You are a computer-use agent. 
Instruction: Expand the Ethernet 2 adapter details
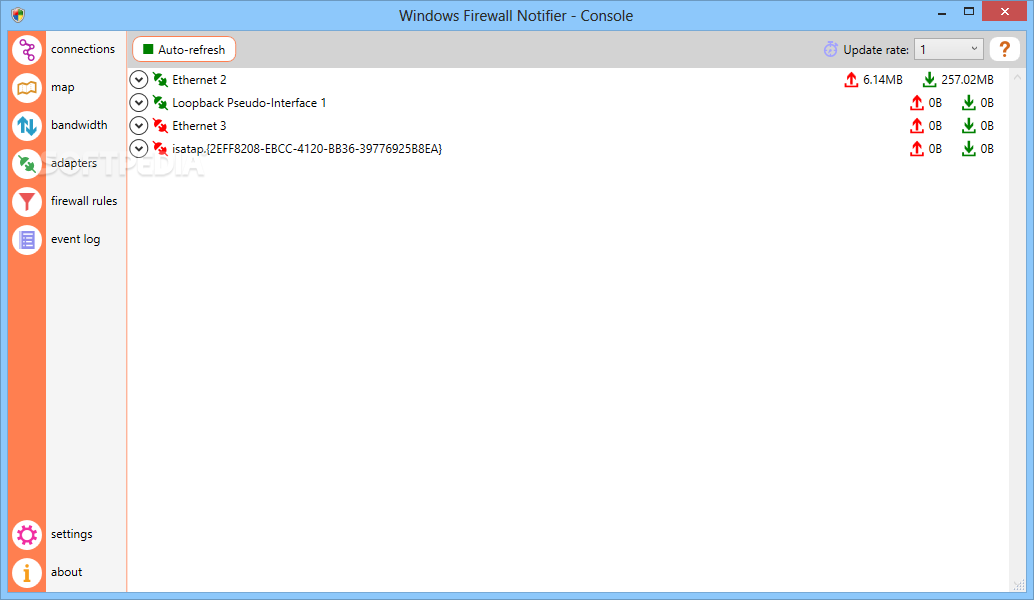(x=138, y=80)
